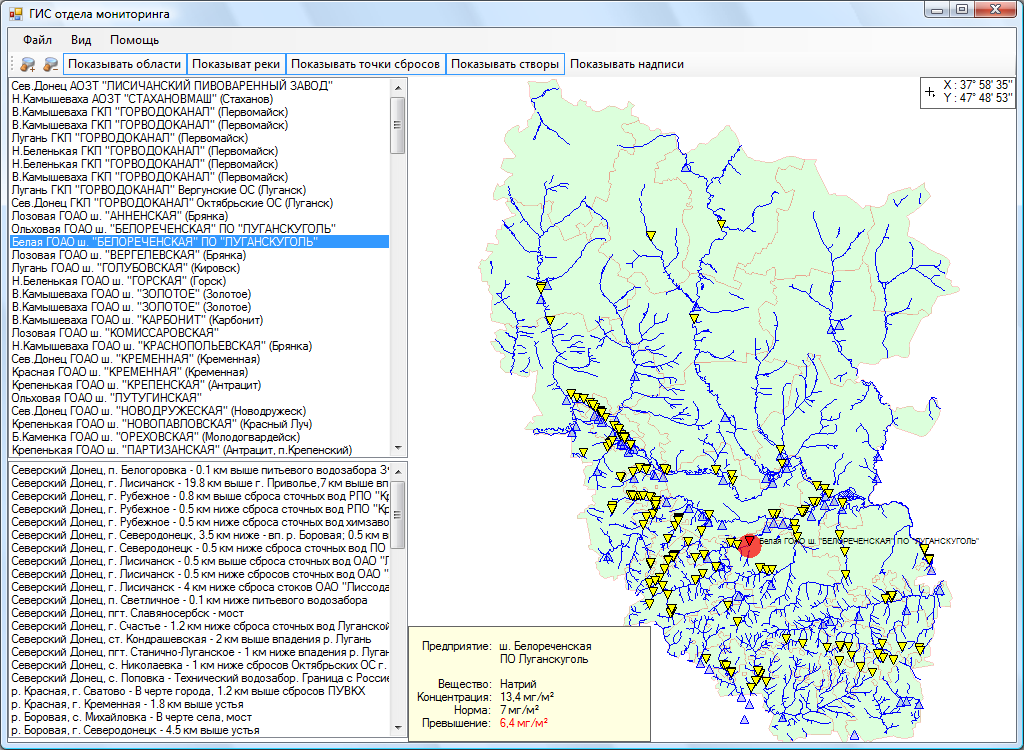Select Ольховая ГОАО ш. "БЕЛОРЕЧЕНСКАЯ" row
Image resolution: width=1024 pixels, height=750 pixels.
(x=200, y=229)
